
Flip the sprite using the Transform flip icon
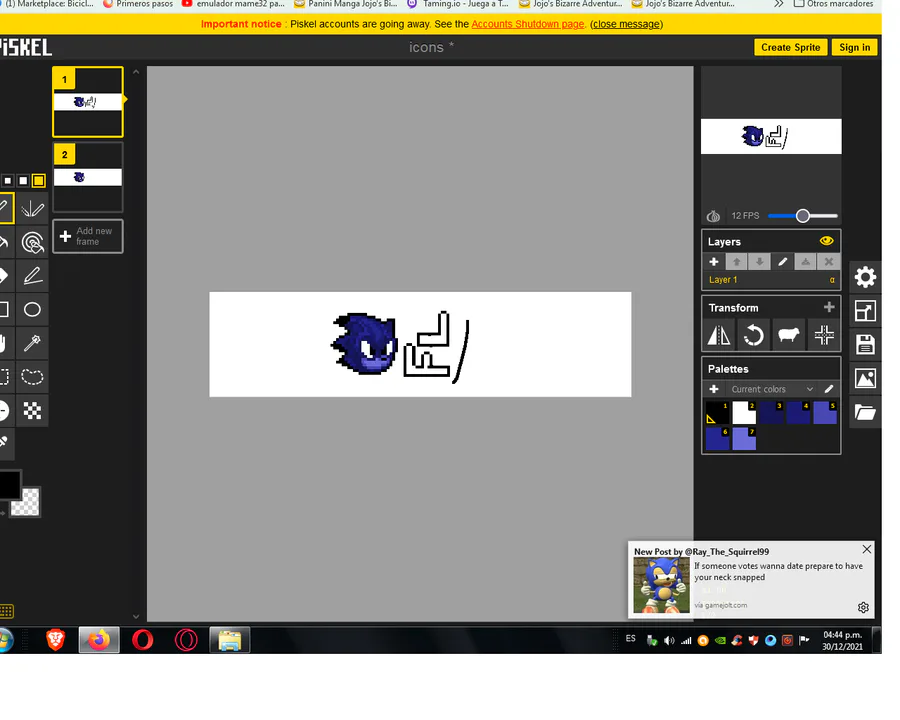719,335
